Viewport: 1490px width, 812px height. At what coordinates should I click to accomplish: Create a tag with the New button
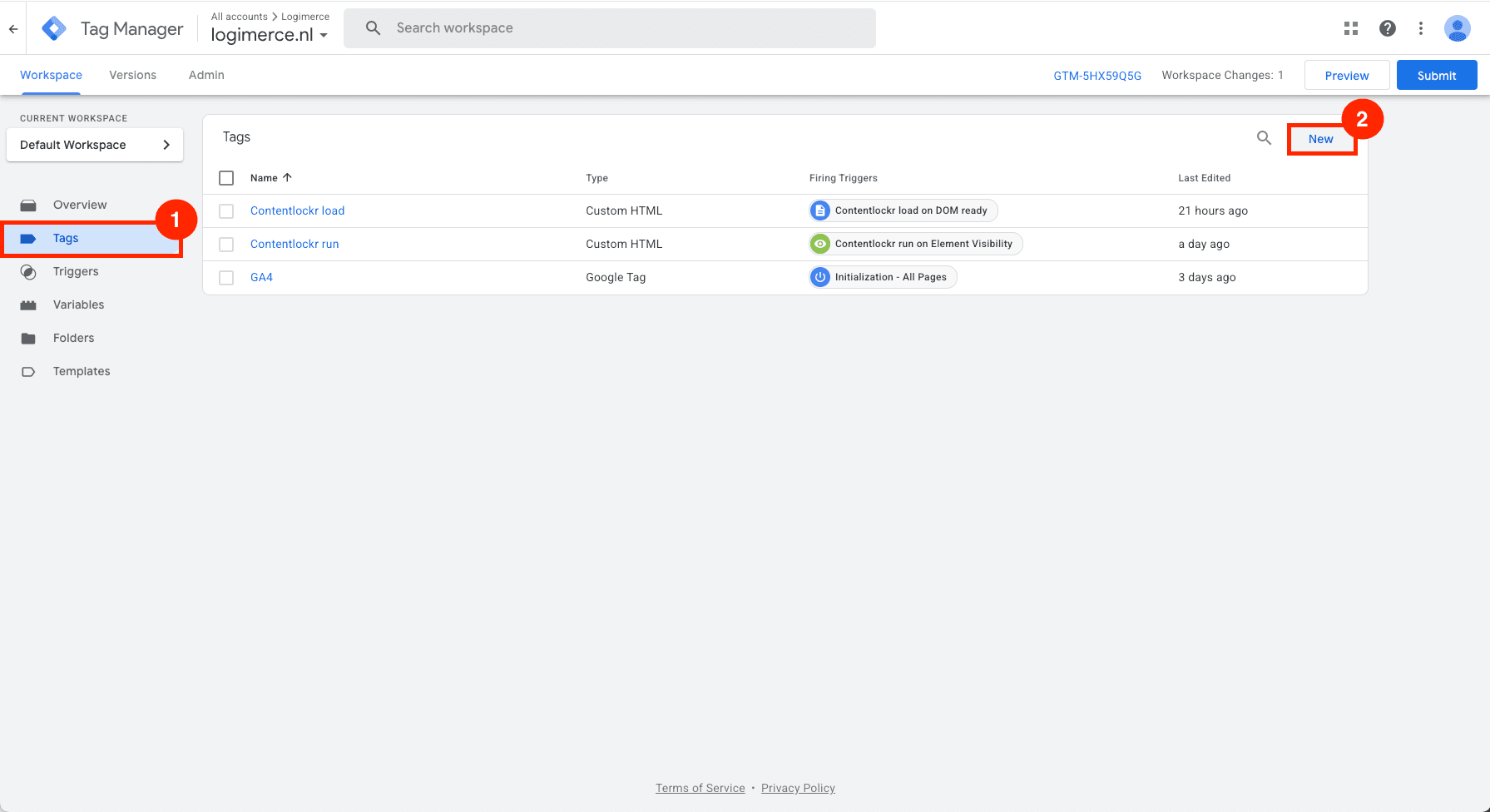pyautogui.click(x=1320, y=139)
